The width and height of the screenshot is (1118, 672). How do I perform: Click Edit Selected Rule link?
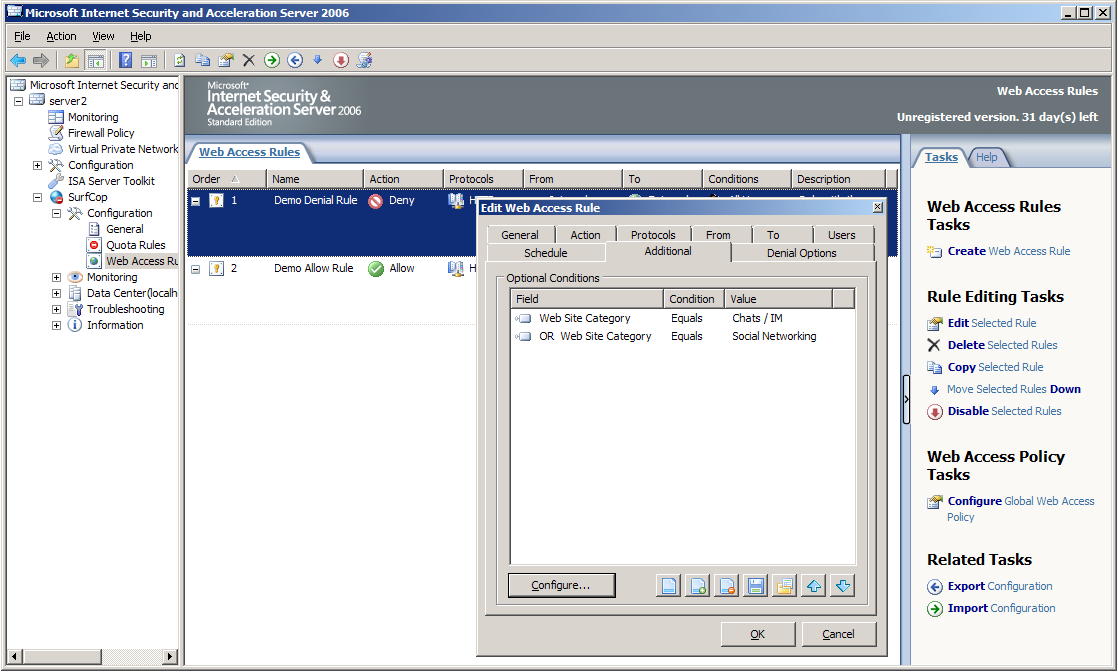click(x=991, y=323)
